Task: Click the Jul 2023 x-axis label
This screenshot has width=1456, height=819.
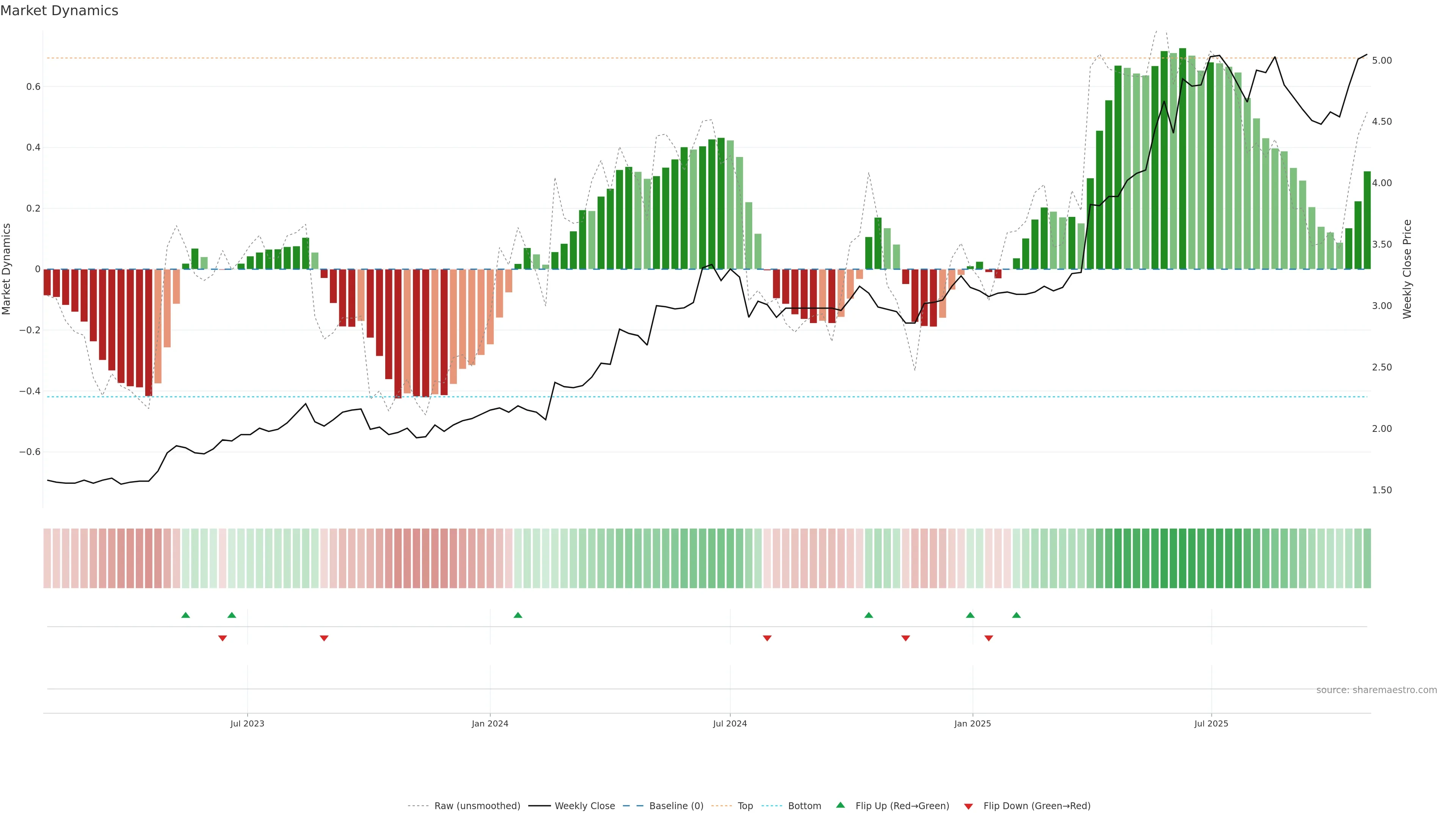Action: pyautogui.click(x=247, y=723)
